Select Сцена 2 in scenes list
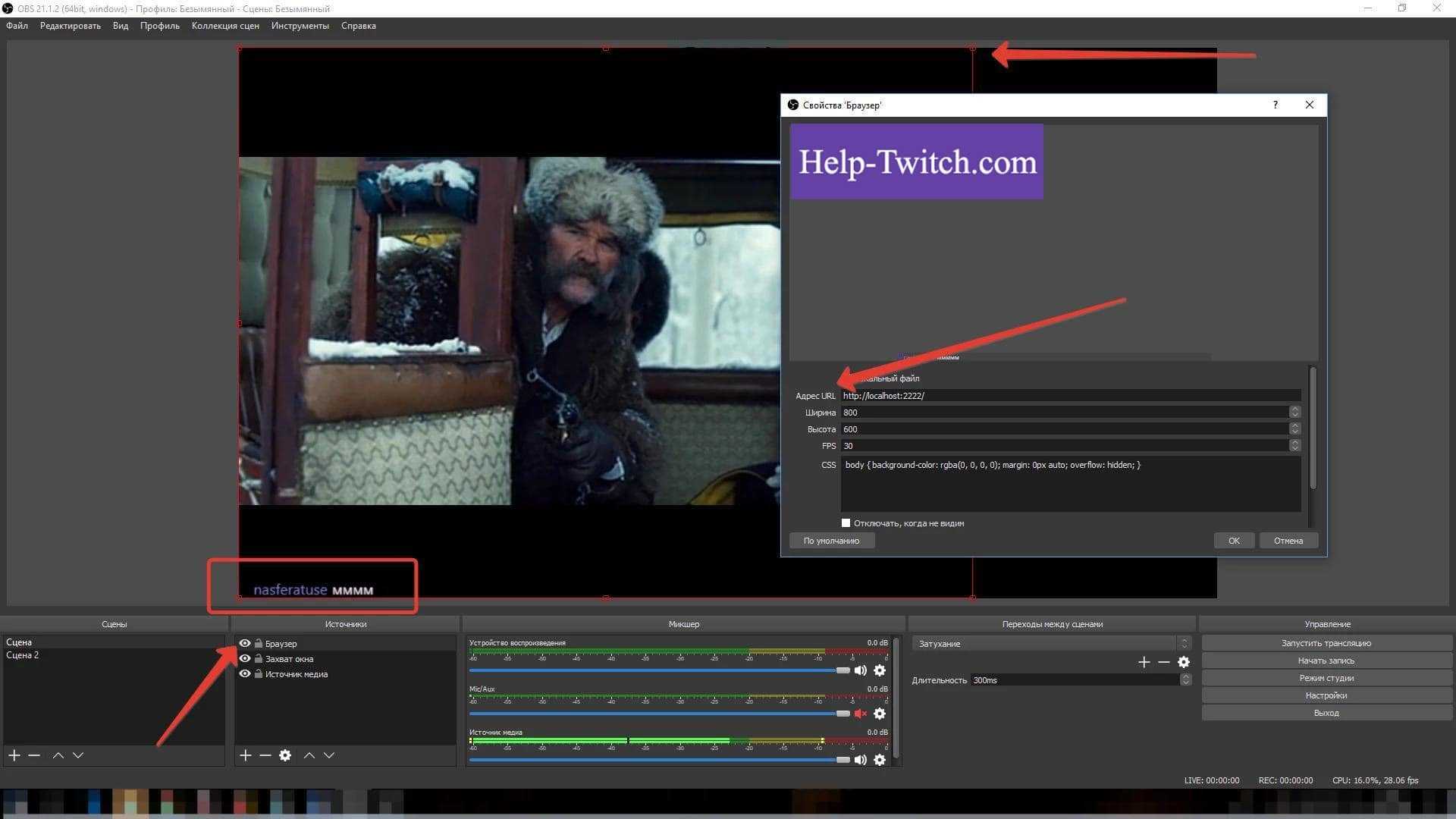 point(114,655)
